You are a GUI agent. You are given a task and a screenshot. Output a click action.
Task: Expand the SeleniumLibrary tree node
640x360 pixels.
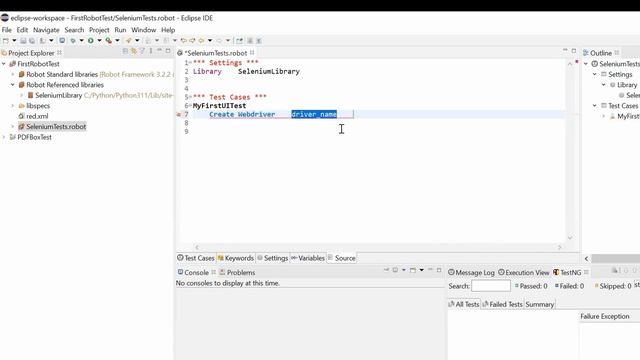pyautogui.click(x=22, y=95)
